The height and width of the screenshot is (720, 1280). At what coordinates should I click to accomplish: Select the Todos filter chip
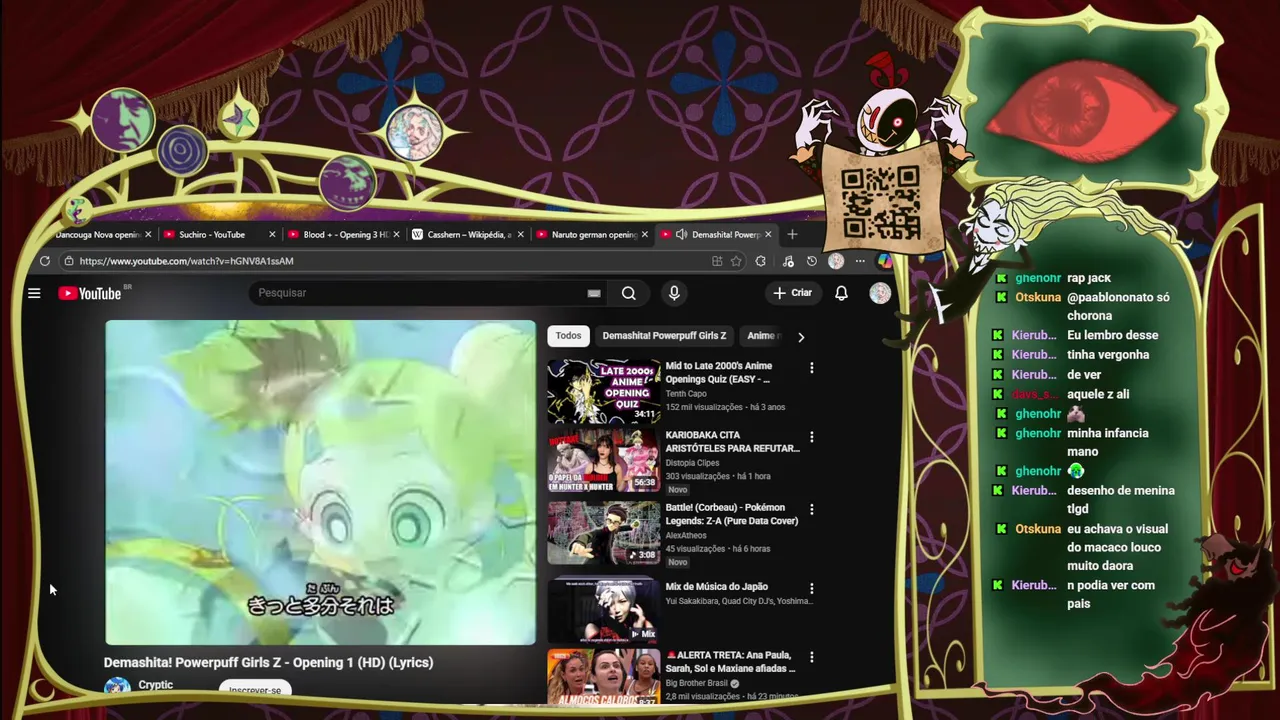click(568, 336)
